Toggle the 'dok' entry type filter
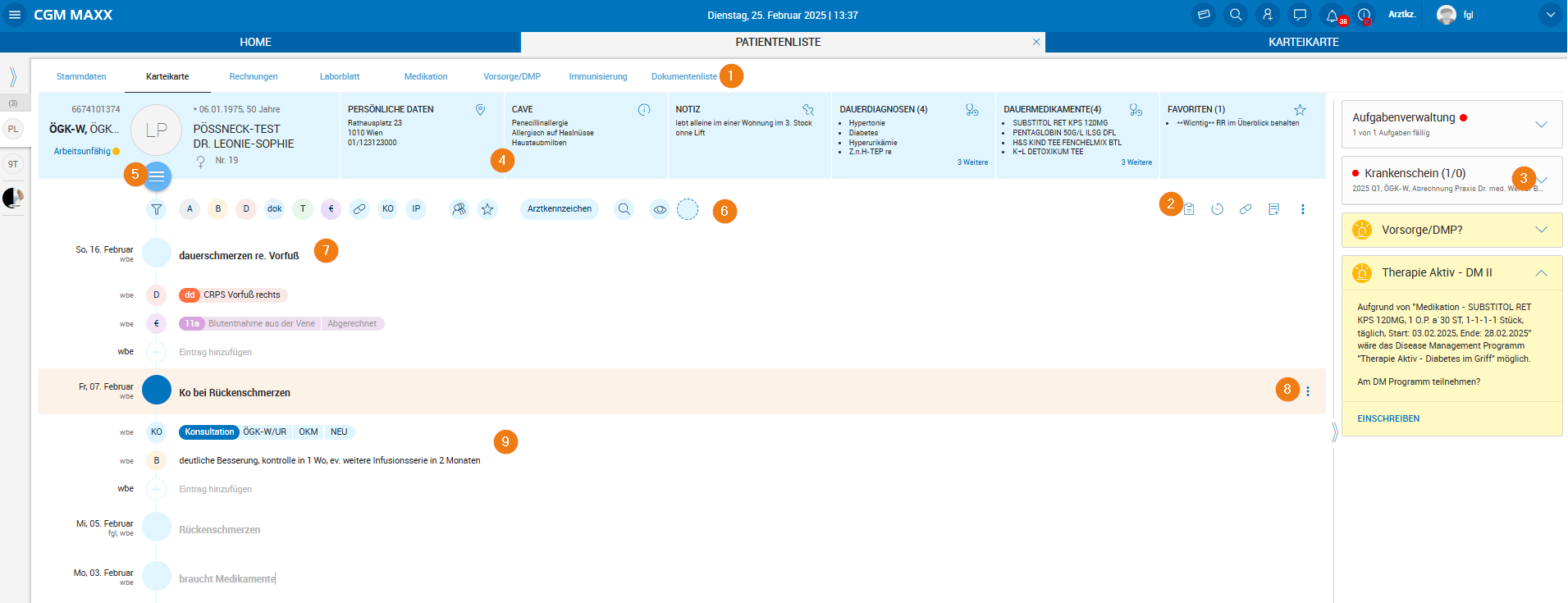The width and height of the screenshot is (1568, 603). point(274,209)
